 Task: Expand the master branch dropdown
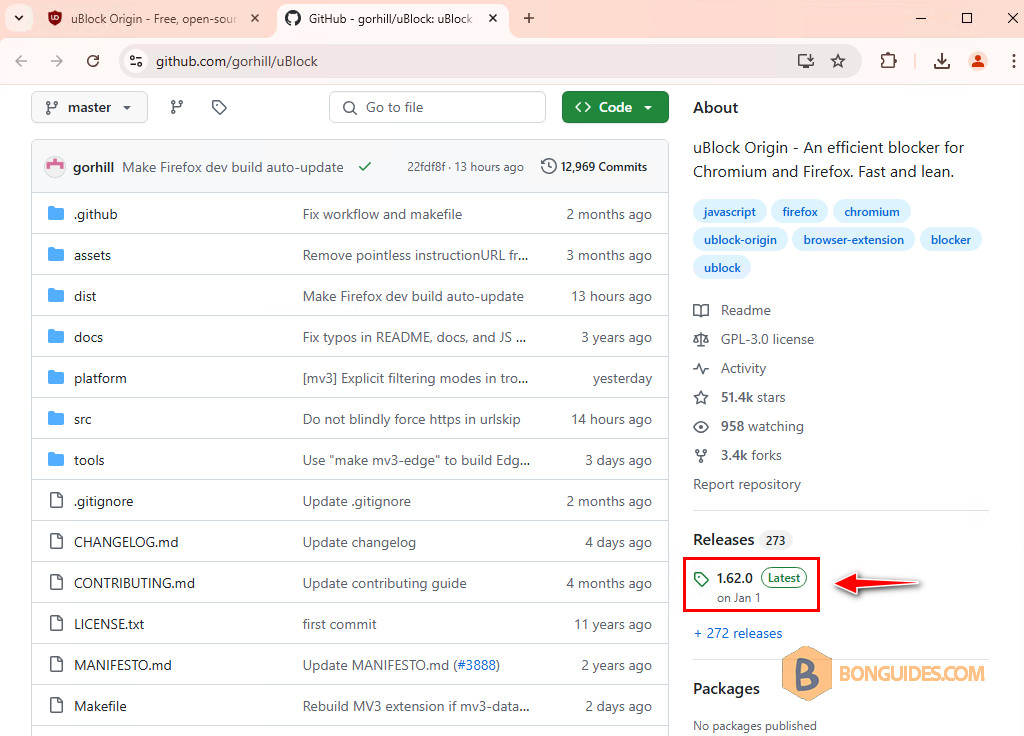click(x=89, y=107)
